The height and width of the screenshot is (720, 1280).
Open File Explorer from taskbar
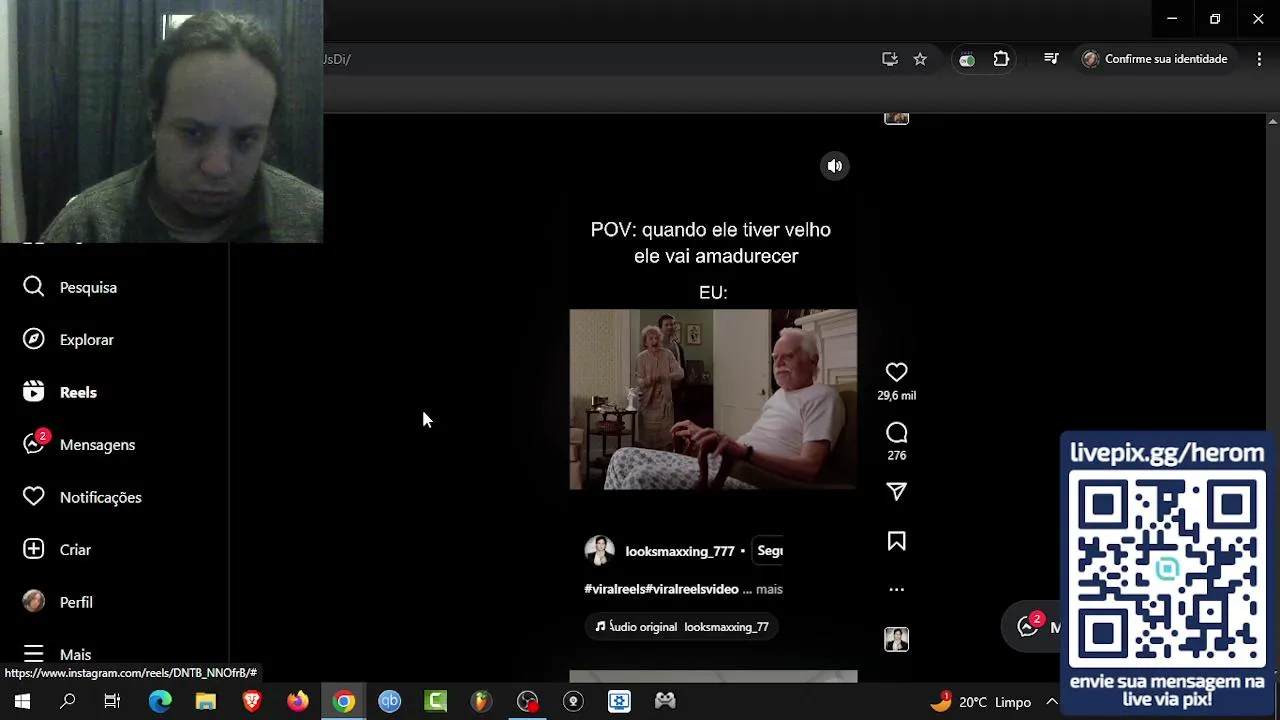click(x=206, y=702)
